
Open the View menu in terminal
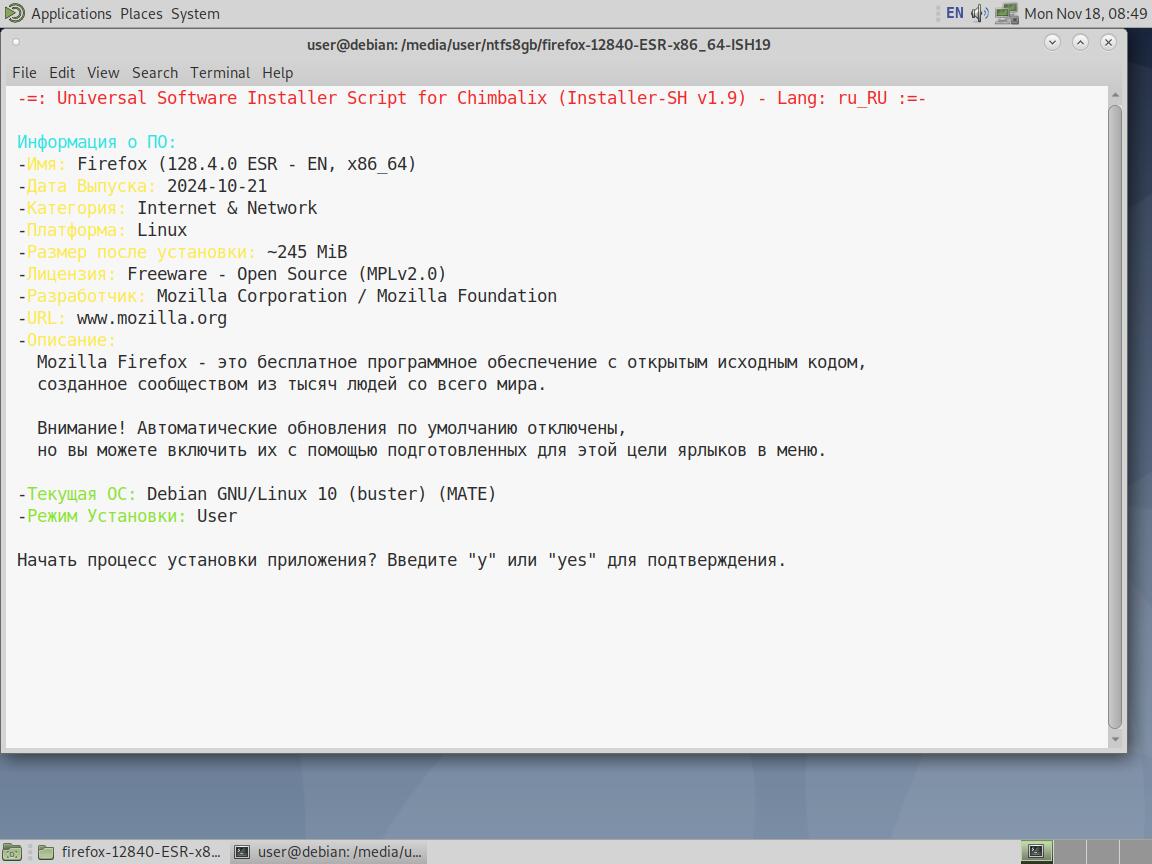pos(103,73)
